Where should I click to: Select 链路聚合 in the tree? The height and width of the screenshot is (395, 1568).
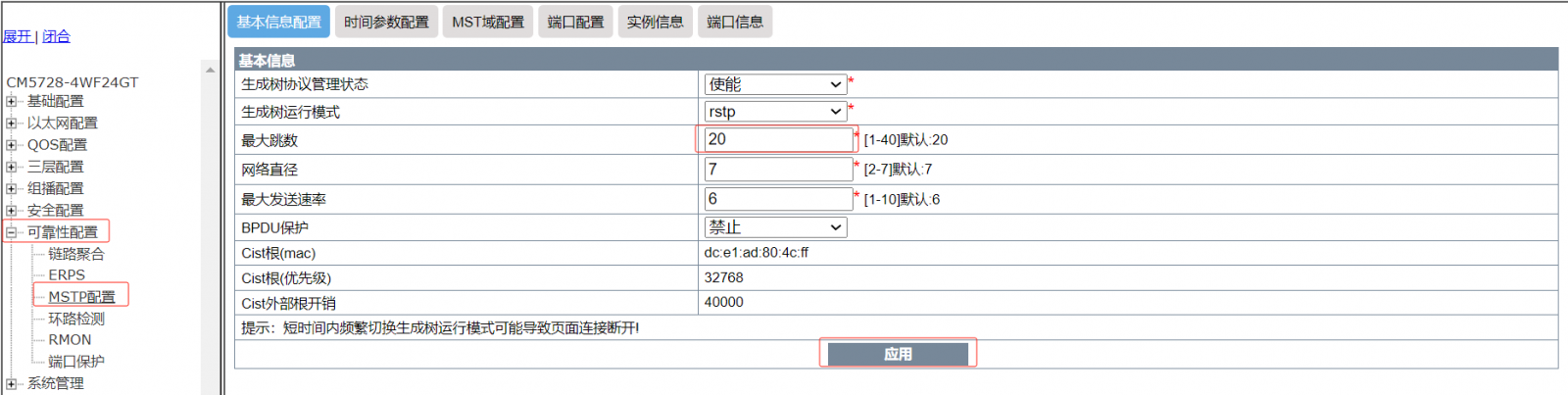(x=76, y=254)
